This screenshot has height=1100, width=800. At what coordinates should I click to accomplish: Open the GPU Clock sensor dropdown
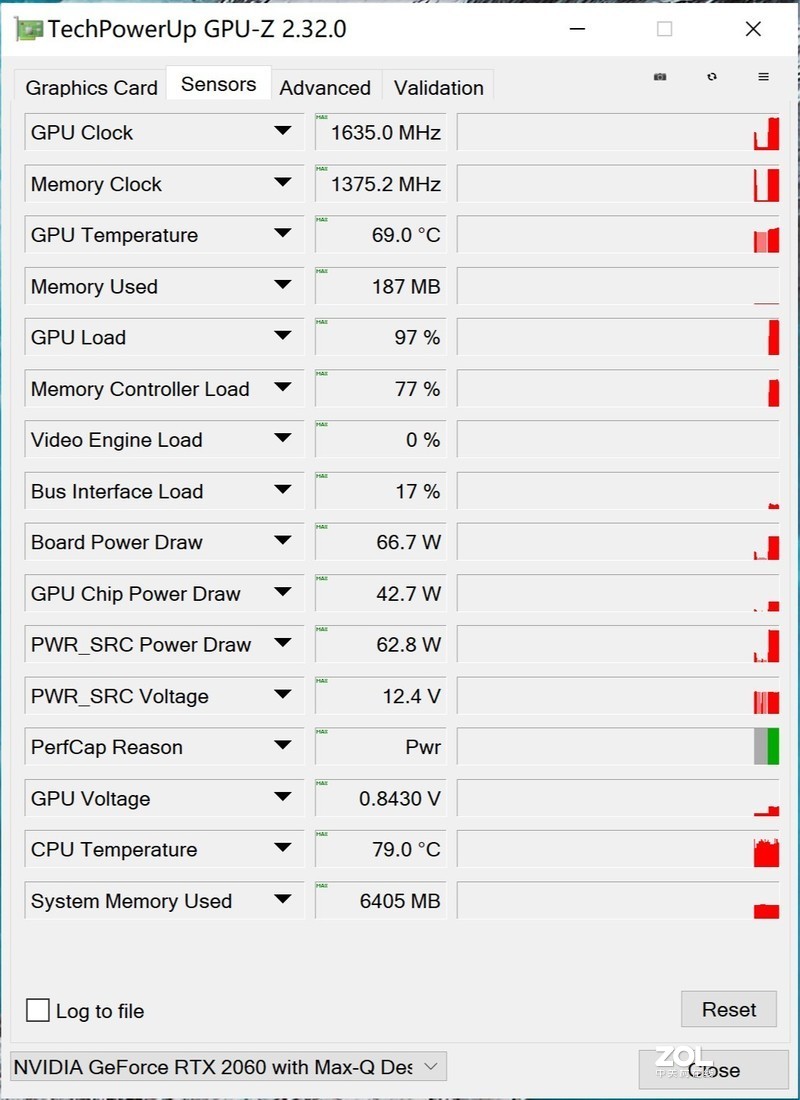click(283, 131)
